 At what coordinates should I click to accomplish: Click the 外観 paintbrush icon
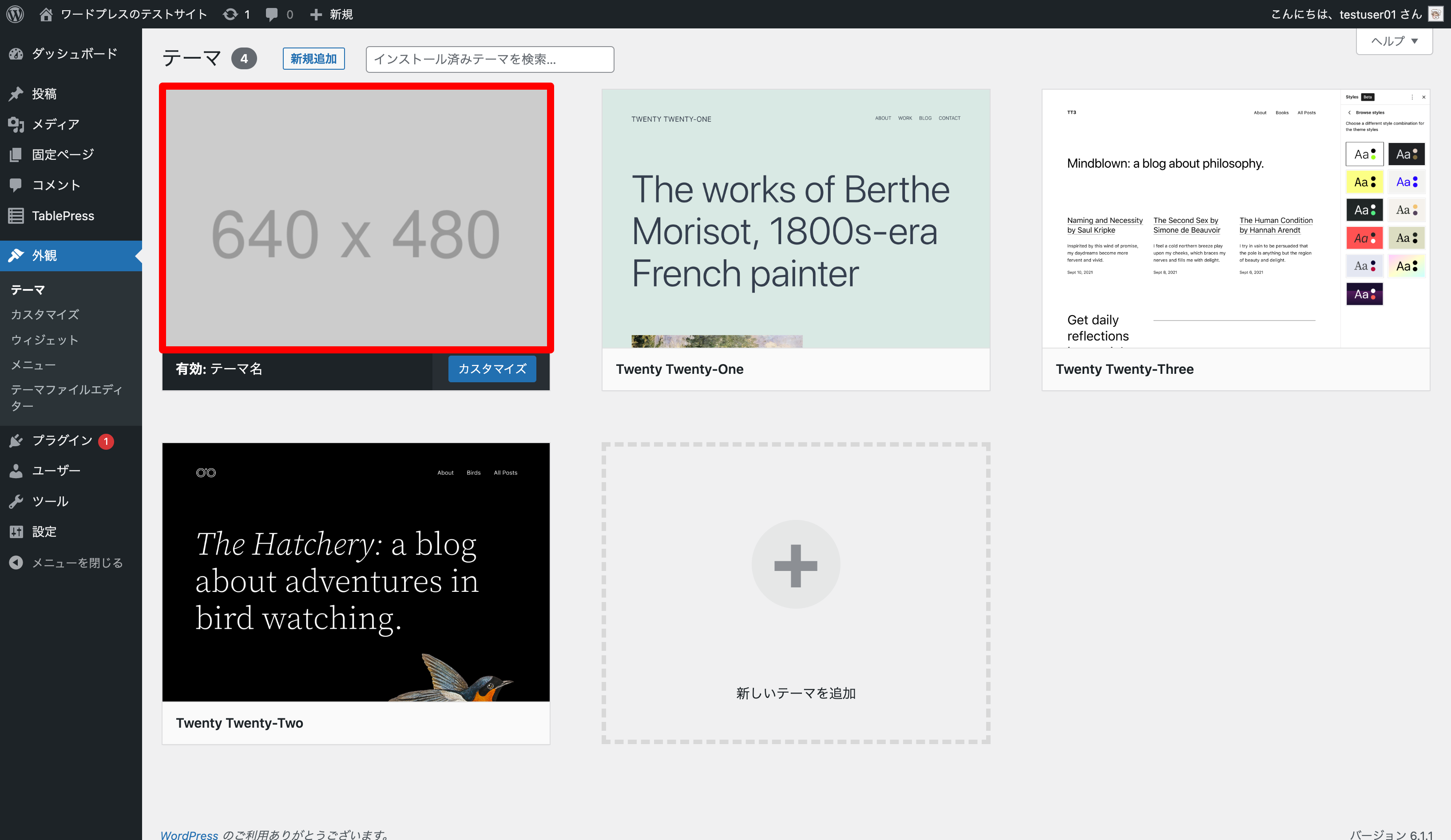[16, 255]
